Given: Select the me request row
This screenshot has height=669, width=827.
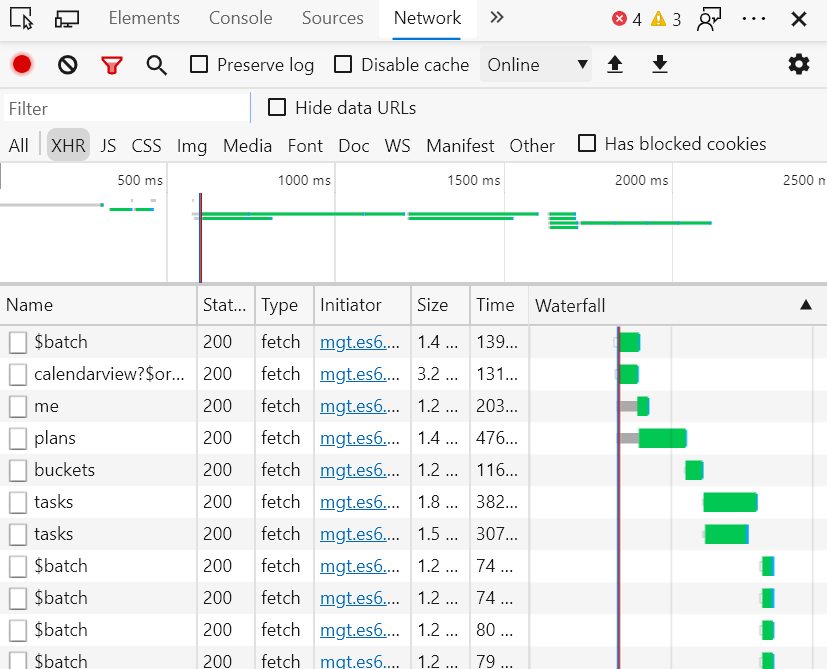Looking at the screenshot, I should [414, 406].
